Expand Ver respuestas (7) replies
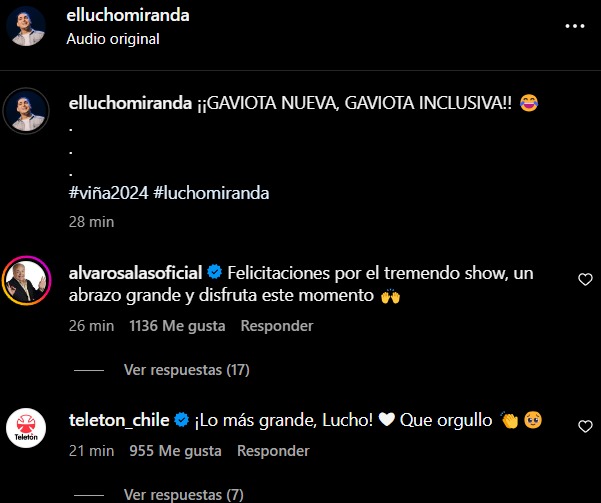This screenshot has width=601, height=503. pyautogui.click(x=183, y=495)
